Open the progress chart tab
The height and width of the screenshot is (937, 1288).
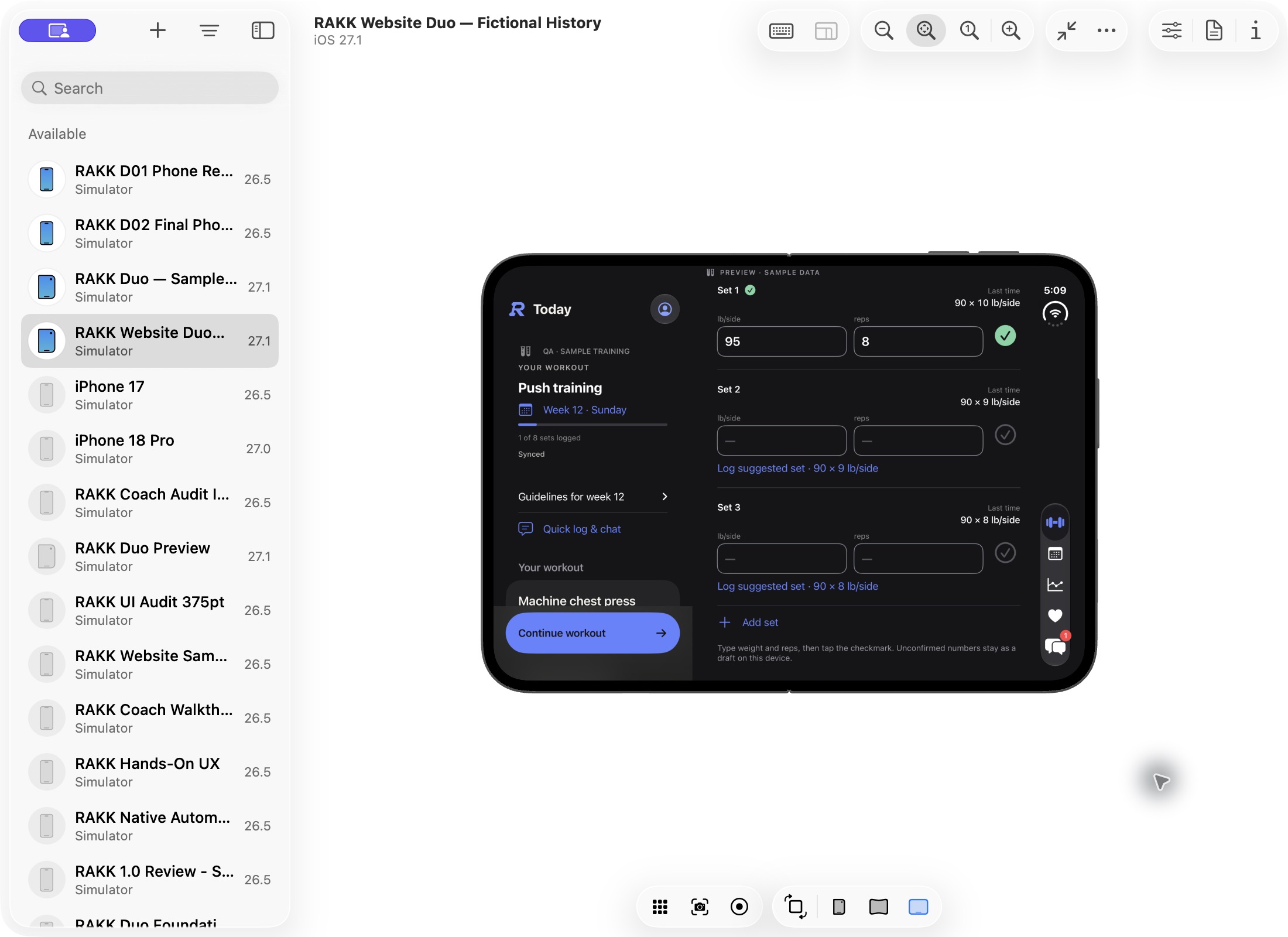[x=1055, y=584]
